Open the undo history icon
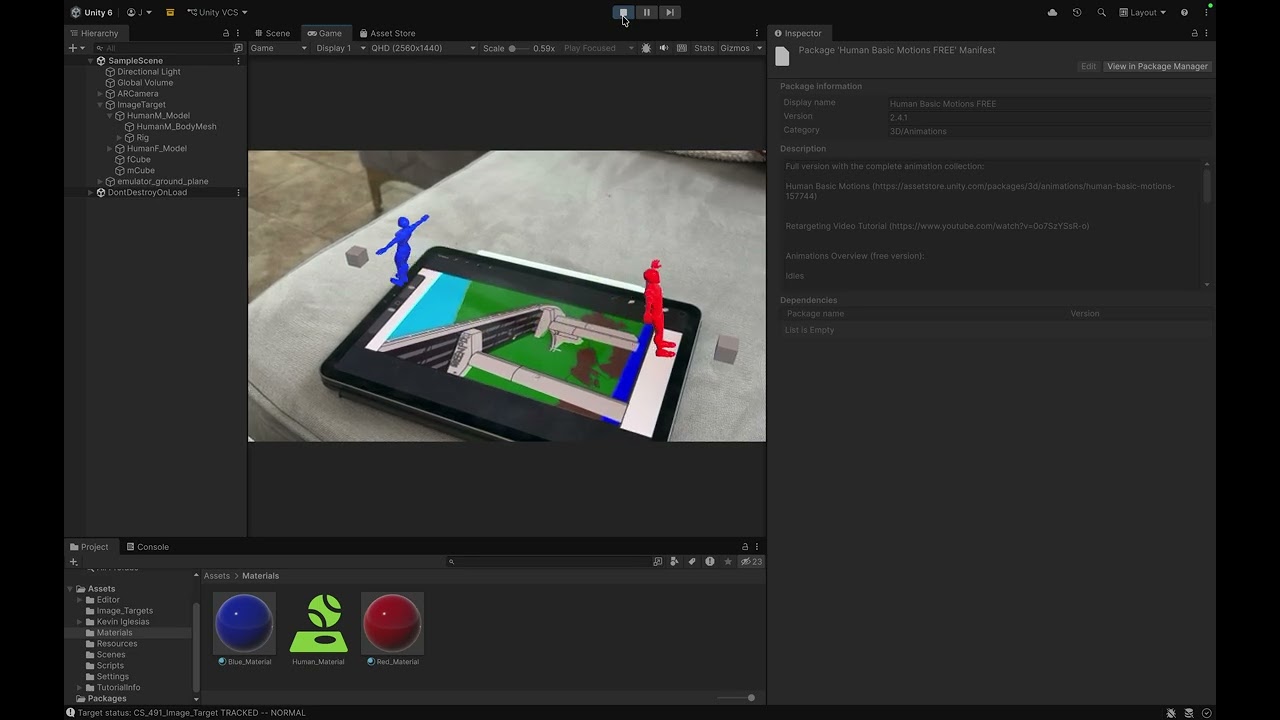 [1077, 12]
